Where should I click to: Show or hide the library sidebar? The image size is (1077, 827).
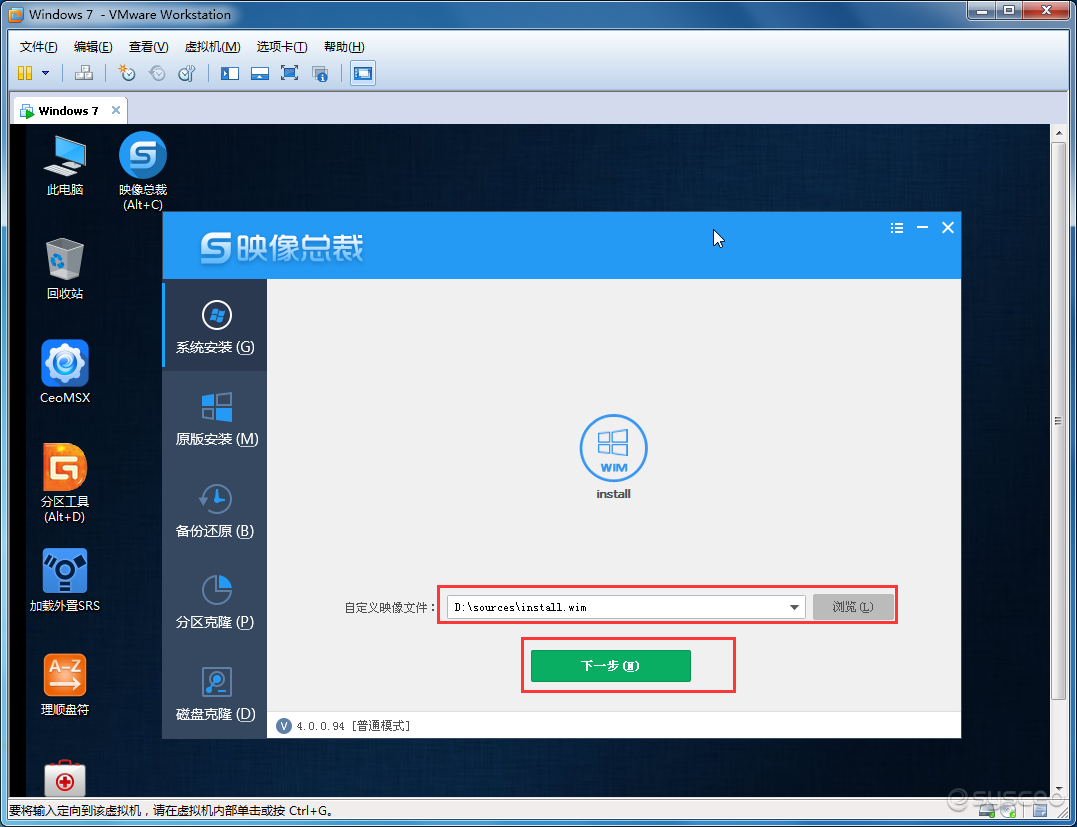(x=229, y=73)
